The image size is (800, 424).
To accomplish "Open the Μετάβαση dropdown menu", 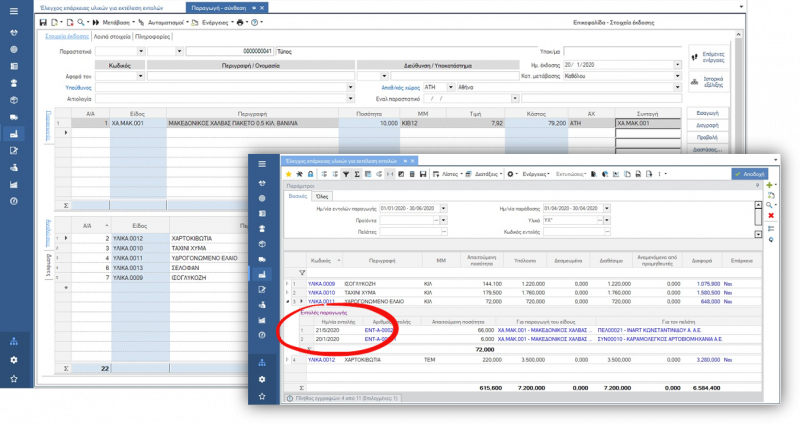I will click(118, 22).
